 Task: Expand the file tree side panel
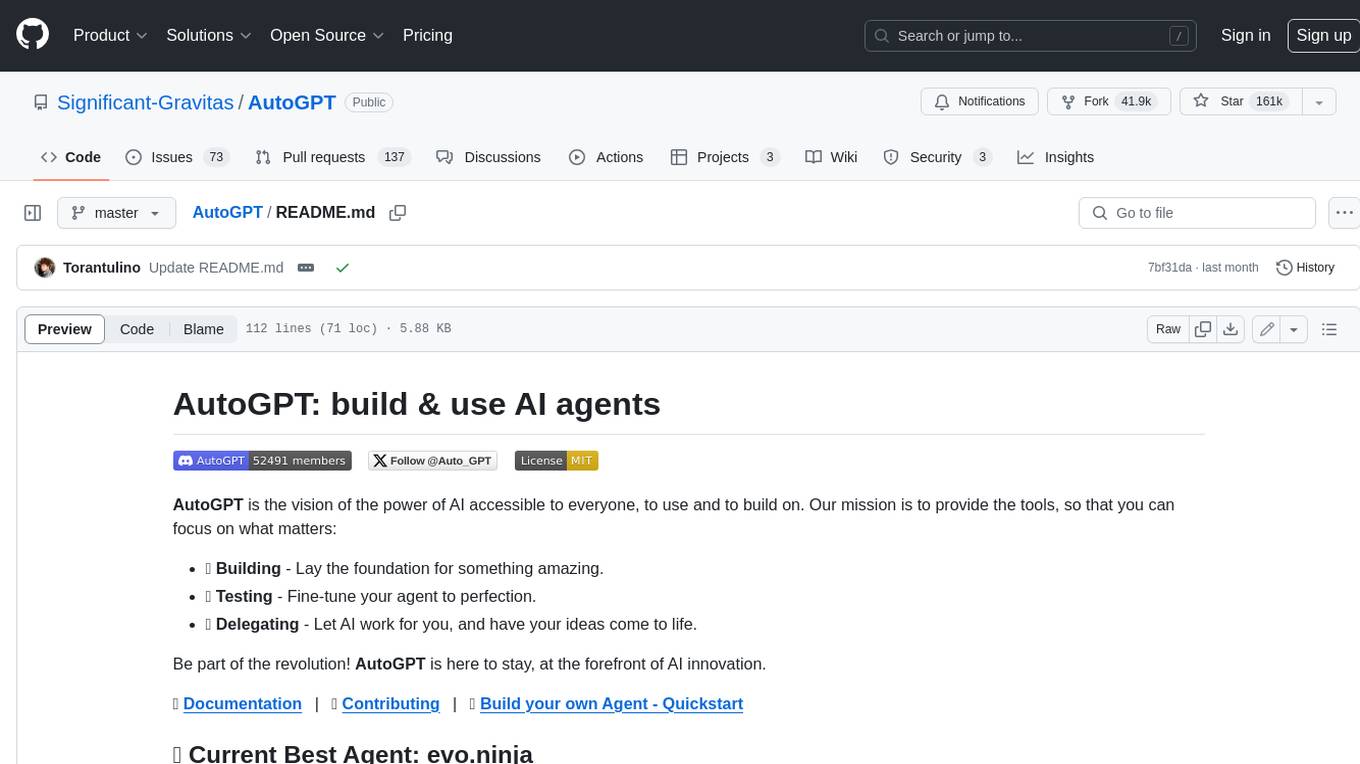point(33,213)
